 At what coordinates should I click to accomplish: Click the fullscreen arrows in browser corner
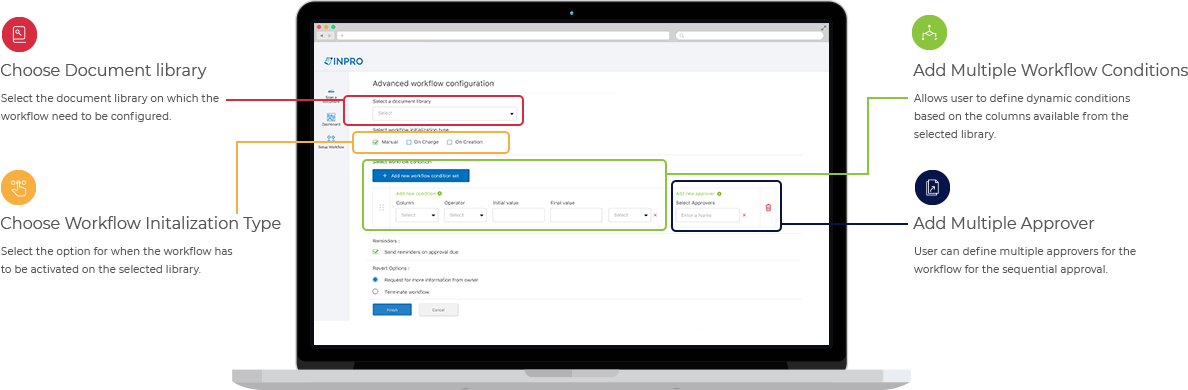824,27
